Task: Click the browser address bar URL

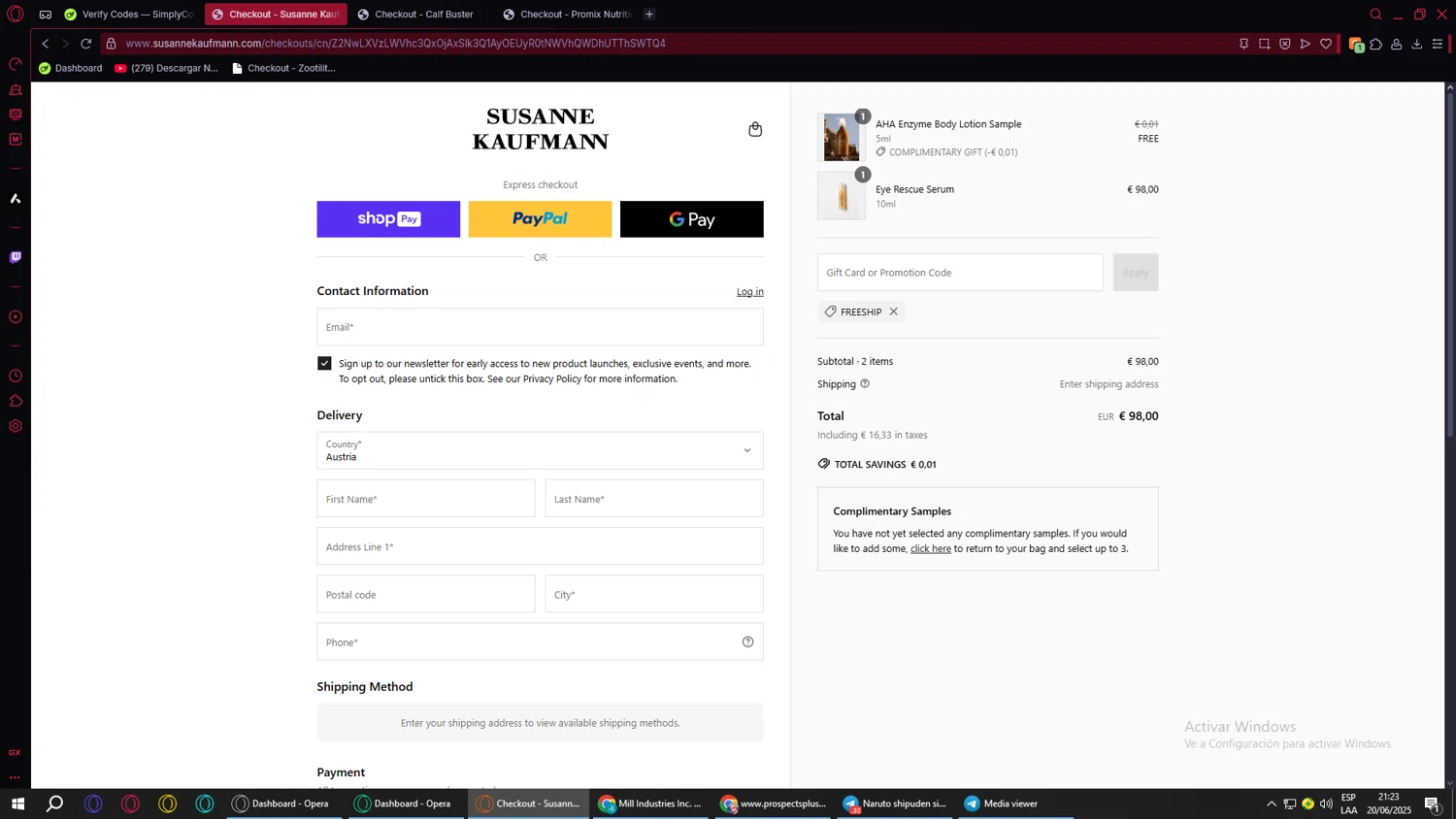Action: pyautogui.click(x=395, y=44)
